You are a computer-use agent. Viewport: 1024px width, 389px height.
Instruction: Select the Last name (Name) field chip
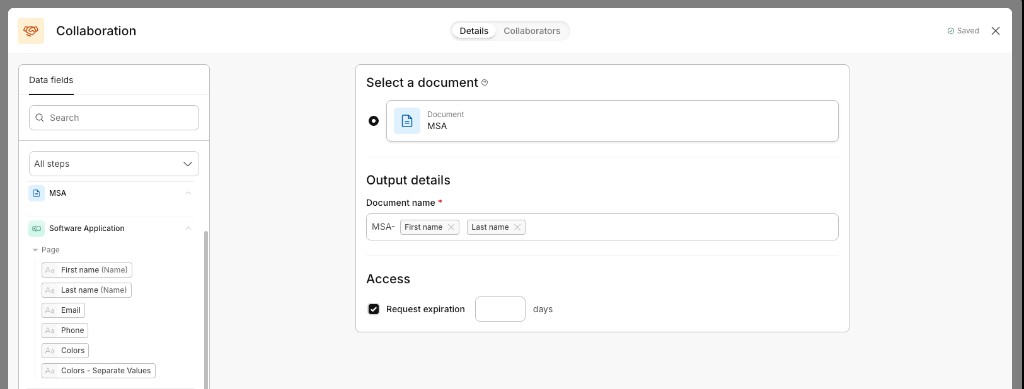[86, 290]
